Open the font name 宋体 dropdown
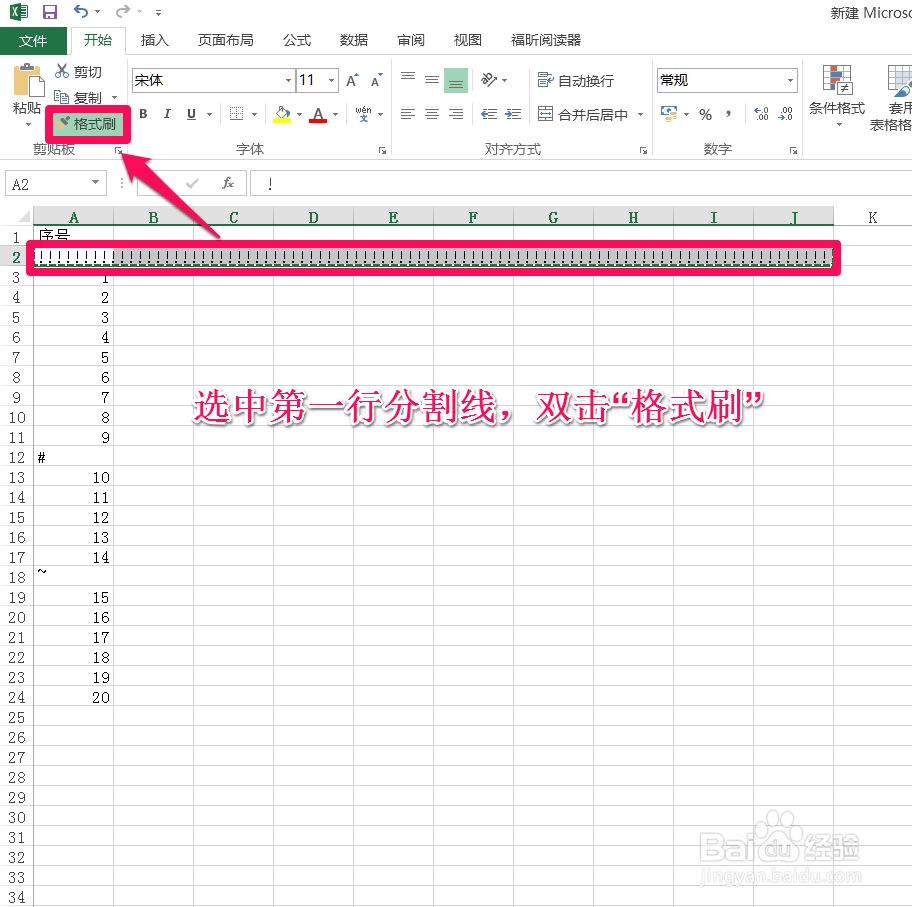 [x=287, y=80]
